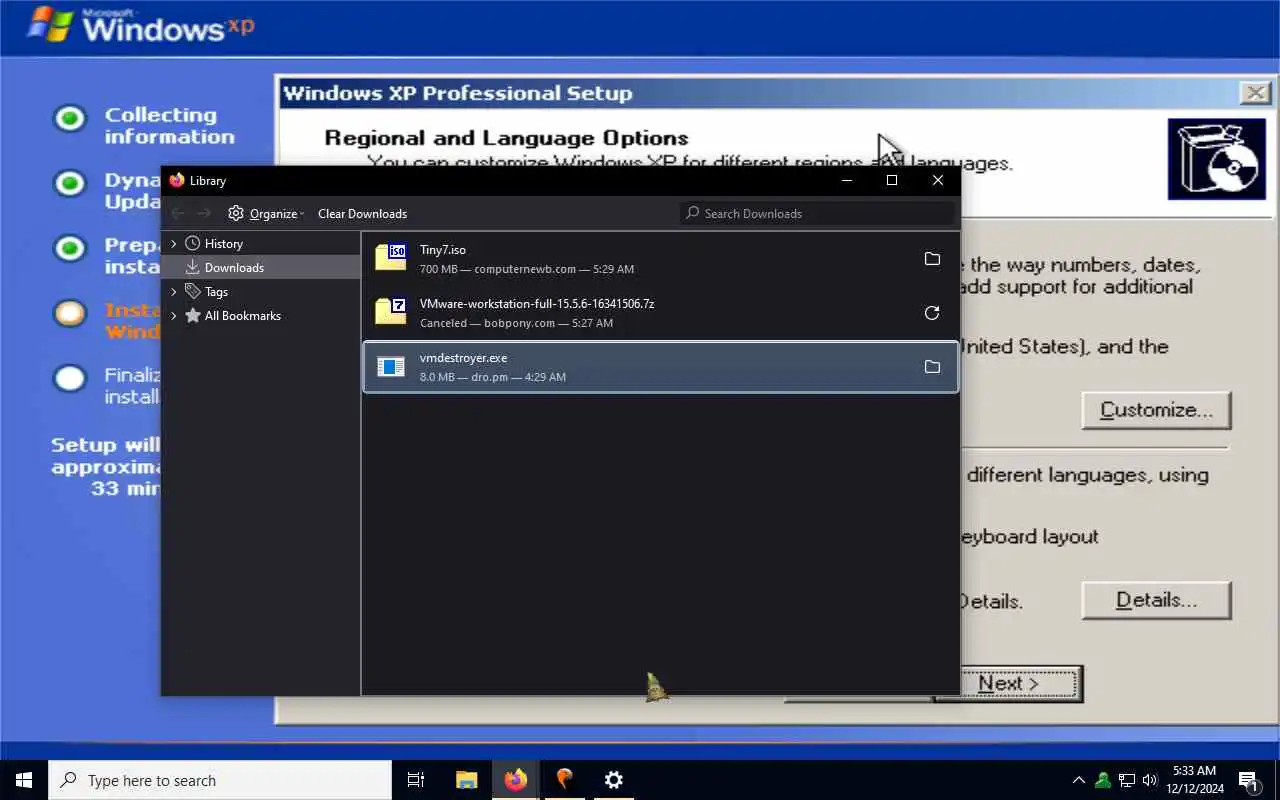1280x800 pixels.
Task: Maximize the Library window
Action: 892,180
